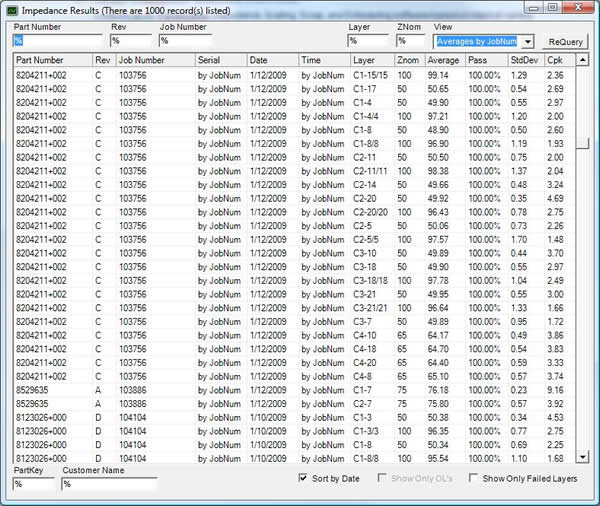Click the layer cell C3-18/18
The height and width of the screenshot is (506, 600).
pyautogui.click(x=370, y=281)
